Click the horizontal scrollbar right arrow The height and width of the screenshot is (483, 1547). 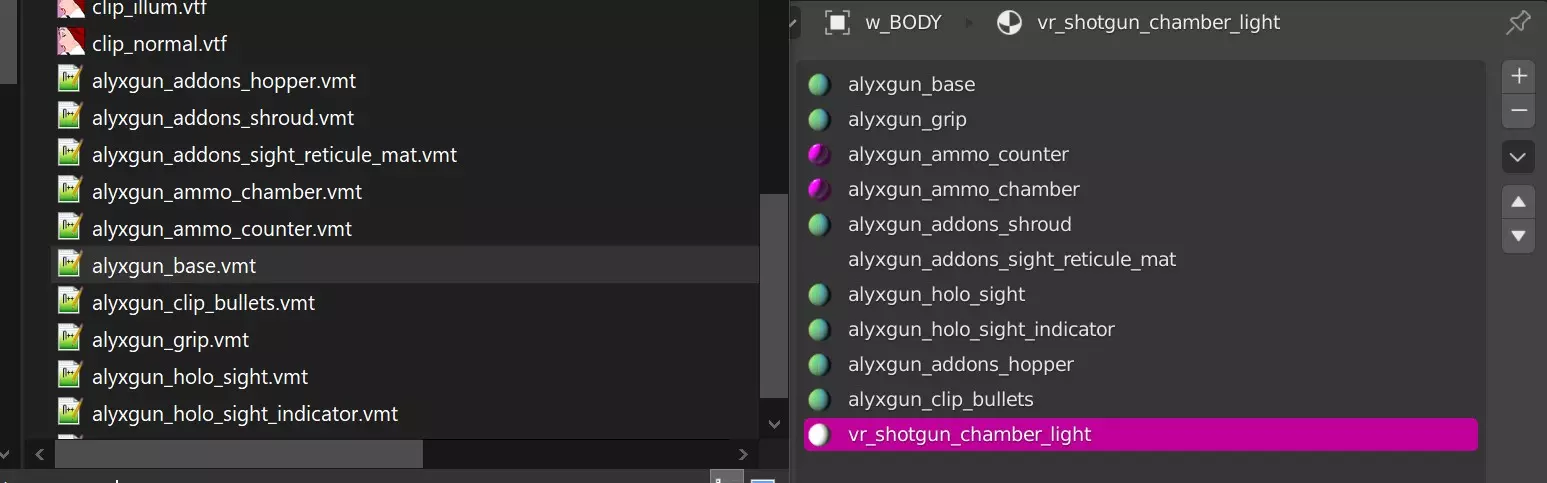pyautogui.click(x=743, y=455)
